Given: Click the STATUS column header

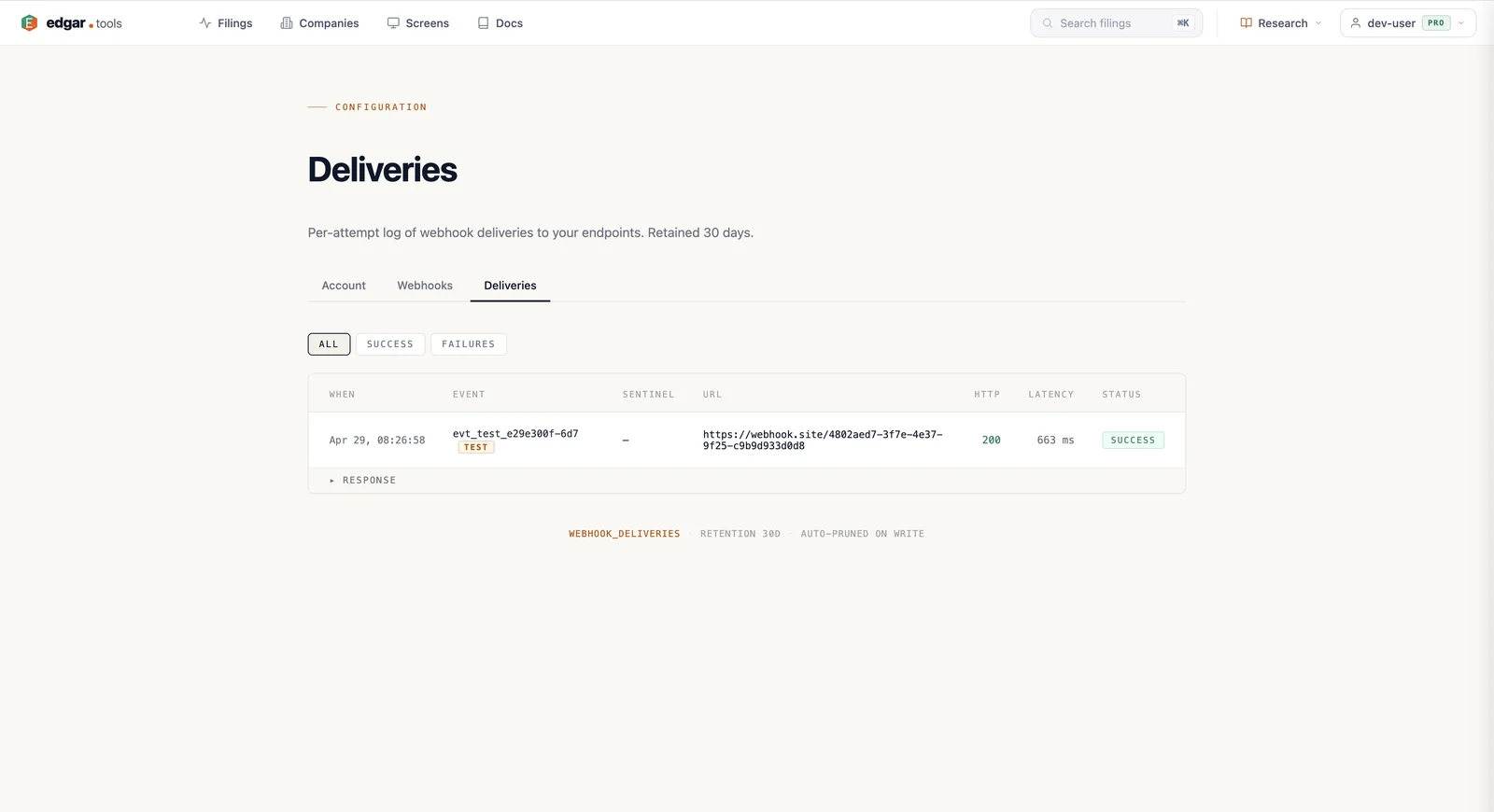Looking at the screenshot, I should [x=1121, y=395].
